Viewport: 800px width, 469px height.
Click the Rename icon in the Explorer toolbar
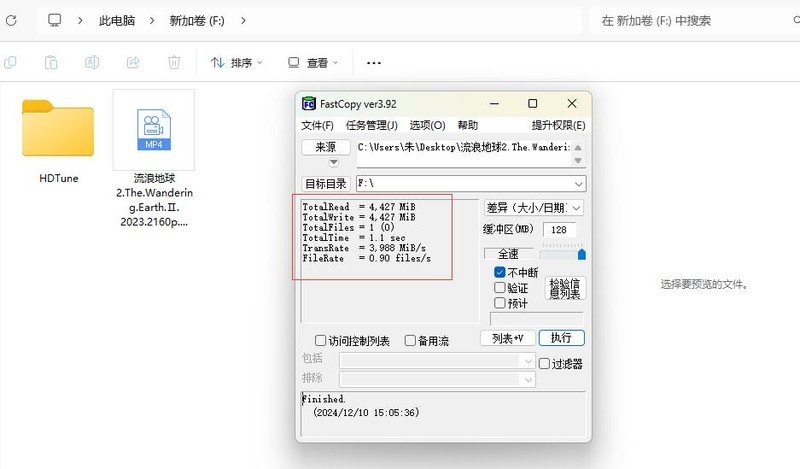click(92, 63)
